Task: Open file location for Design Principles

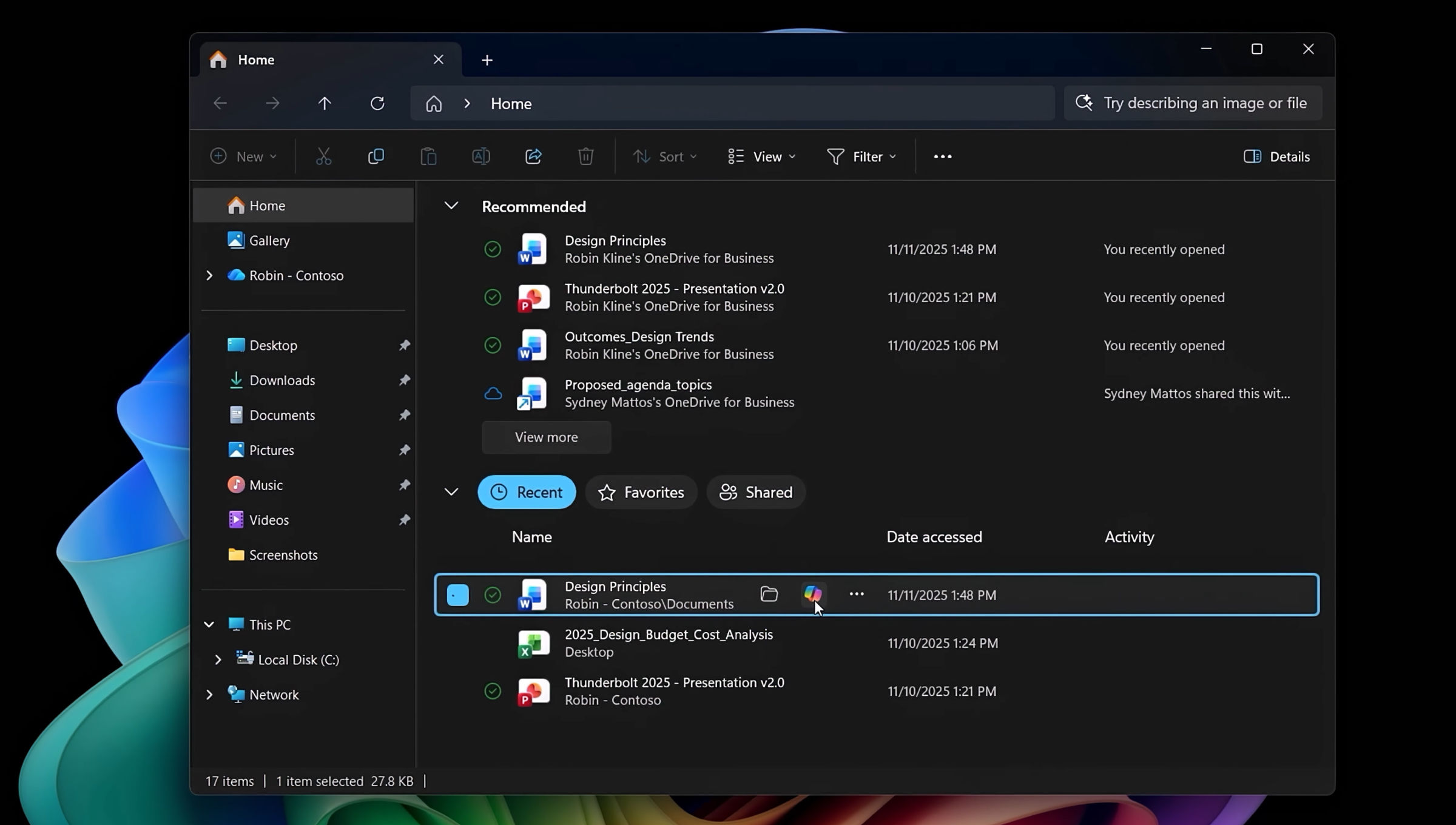Action: [768, 594]
